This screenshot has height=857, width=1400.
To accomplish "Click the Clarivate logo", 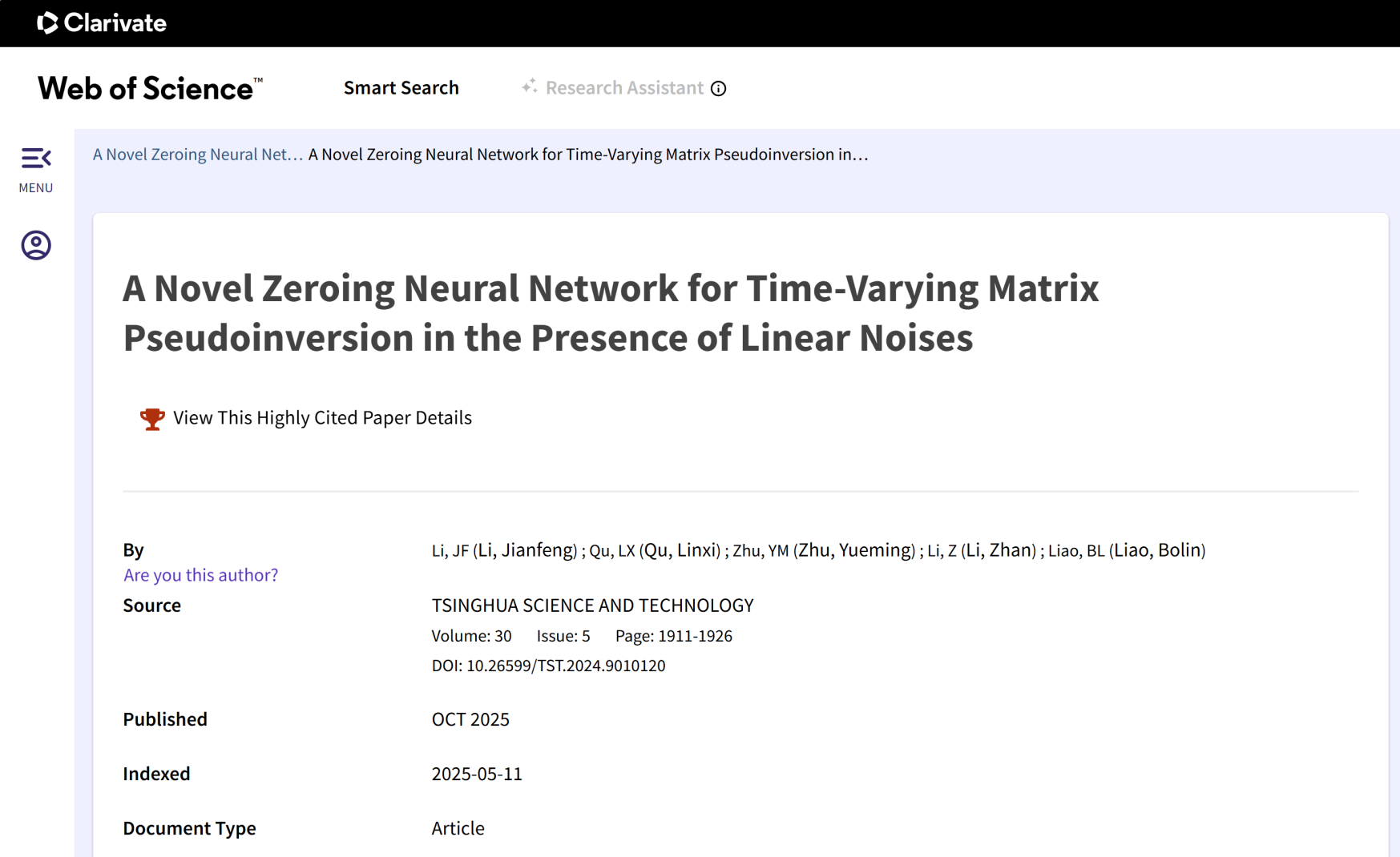I will [x=102, y=23].
